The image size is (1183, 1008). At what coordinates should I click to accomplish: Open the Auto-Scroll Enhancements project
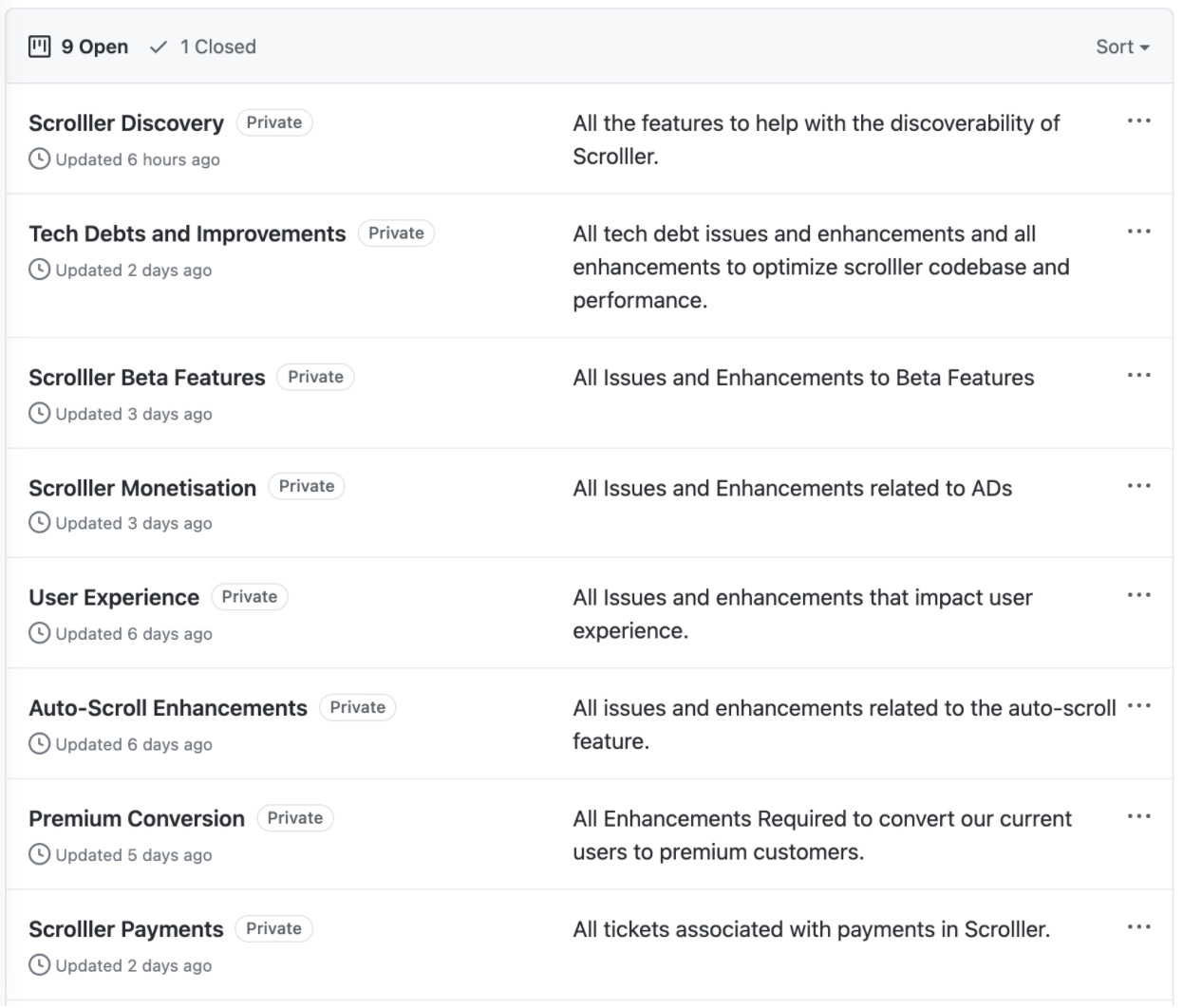tap(168, 708)
